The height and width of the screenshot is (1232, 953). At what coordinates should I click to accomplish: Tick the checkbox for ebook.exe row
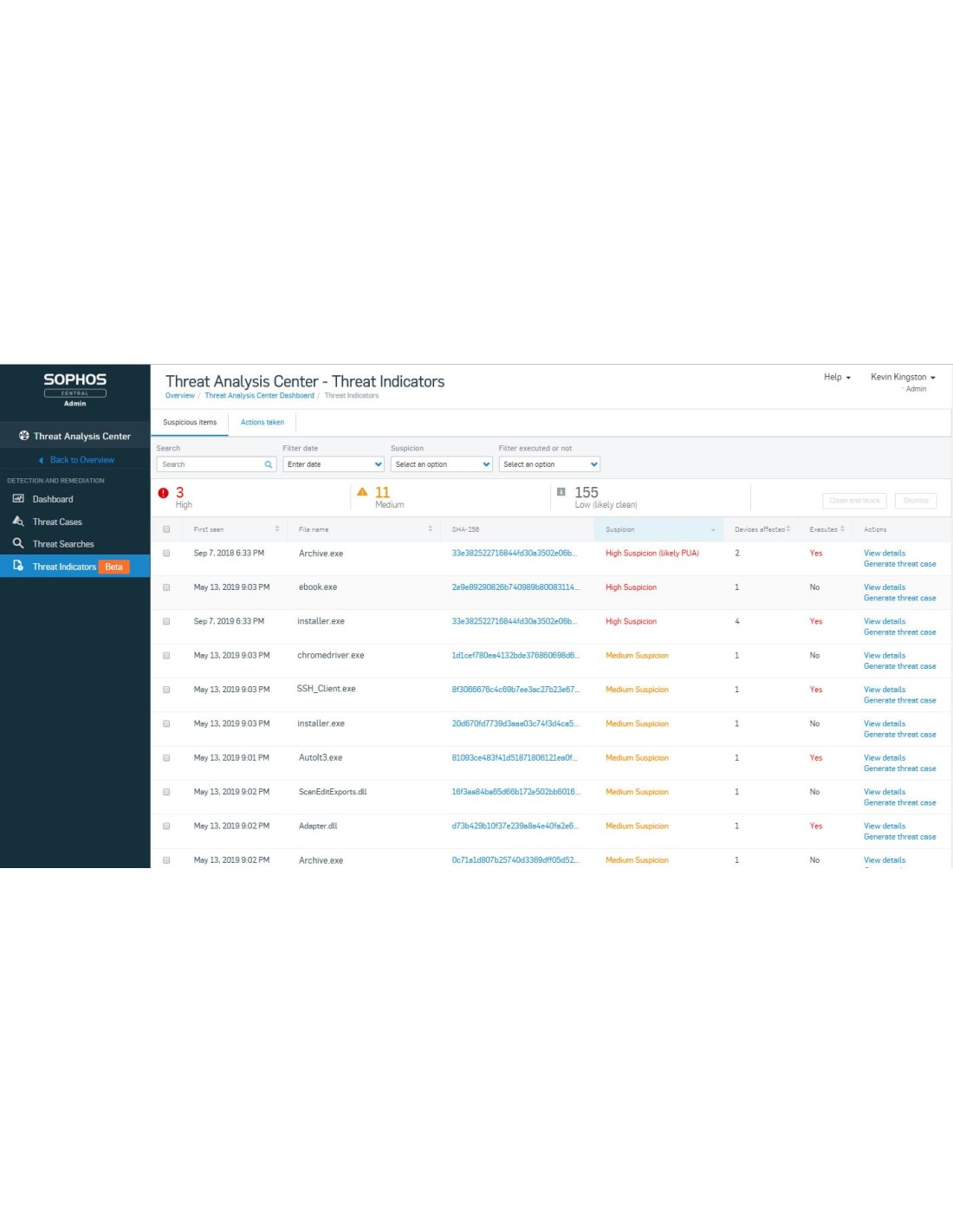click(166, 587)
